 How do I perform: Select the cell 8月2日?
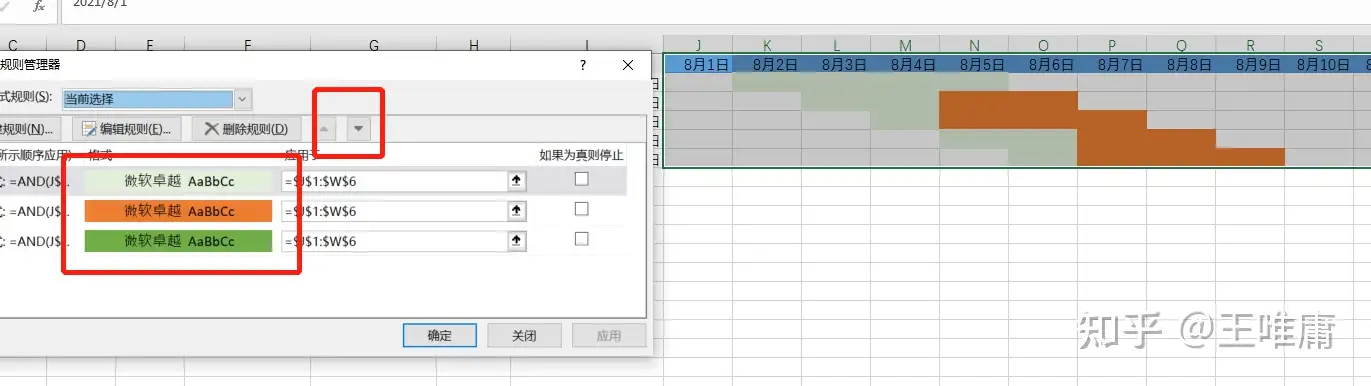click(x=767, y=64)
